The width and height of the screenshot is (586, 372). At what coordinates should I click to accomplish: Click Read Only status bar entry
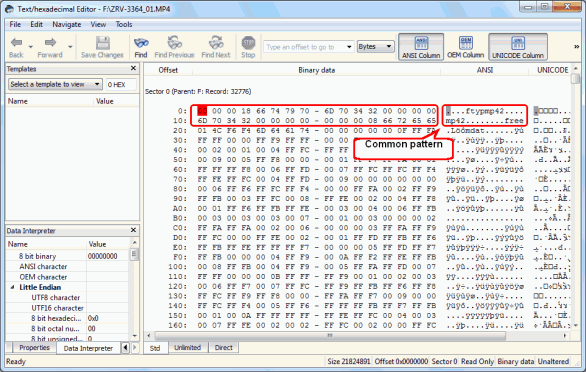point(477,362)
